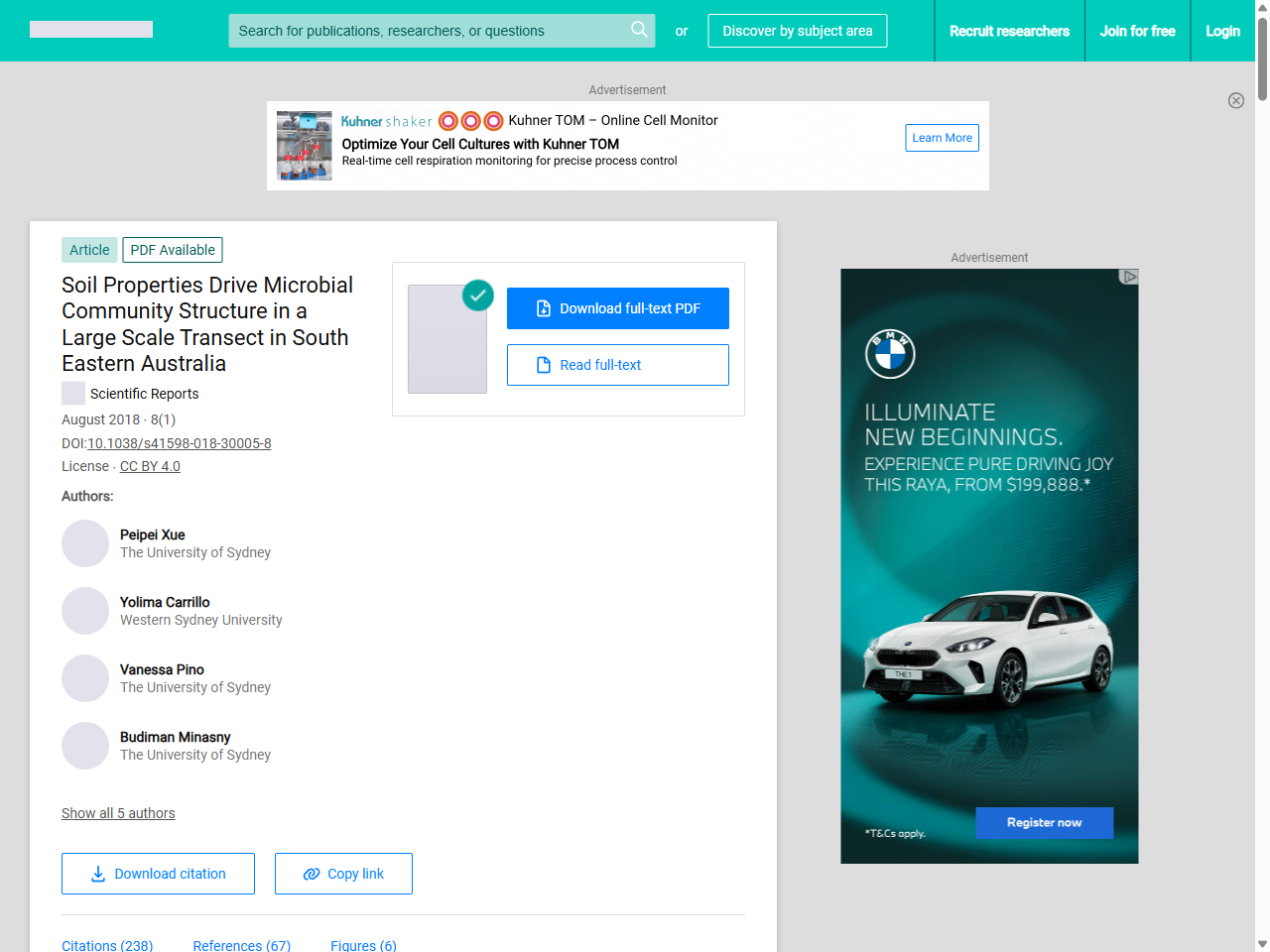Open the DOI 10.1038/s41598-018-30005-8 link
This screenshot has height=952, width=1270.
[180, 443]
